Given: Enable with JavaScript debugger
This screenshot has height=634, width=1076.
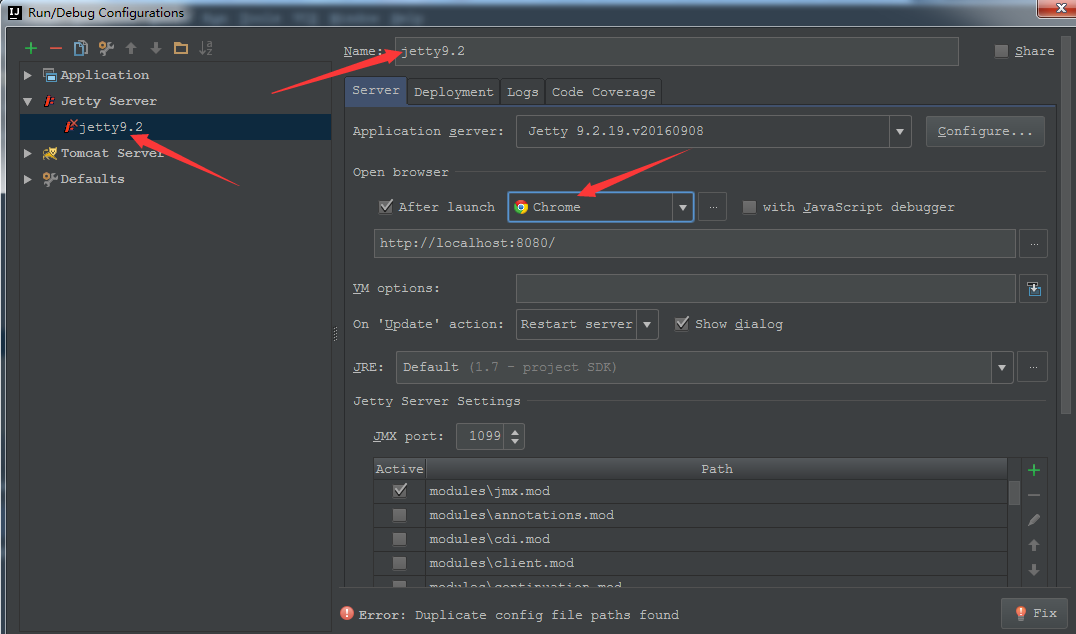Looking at the screenshot, I should 749,207.
